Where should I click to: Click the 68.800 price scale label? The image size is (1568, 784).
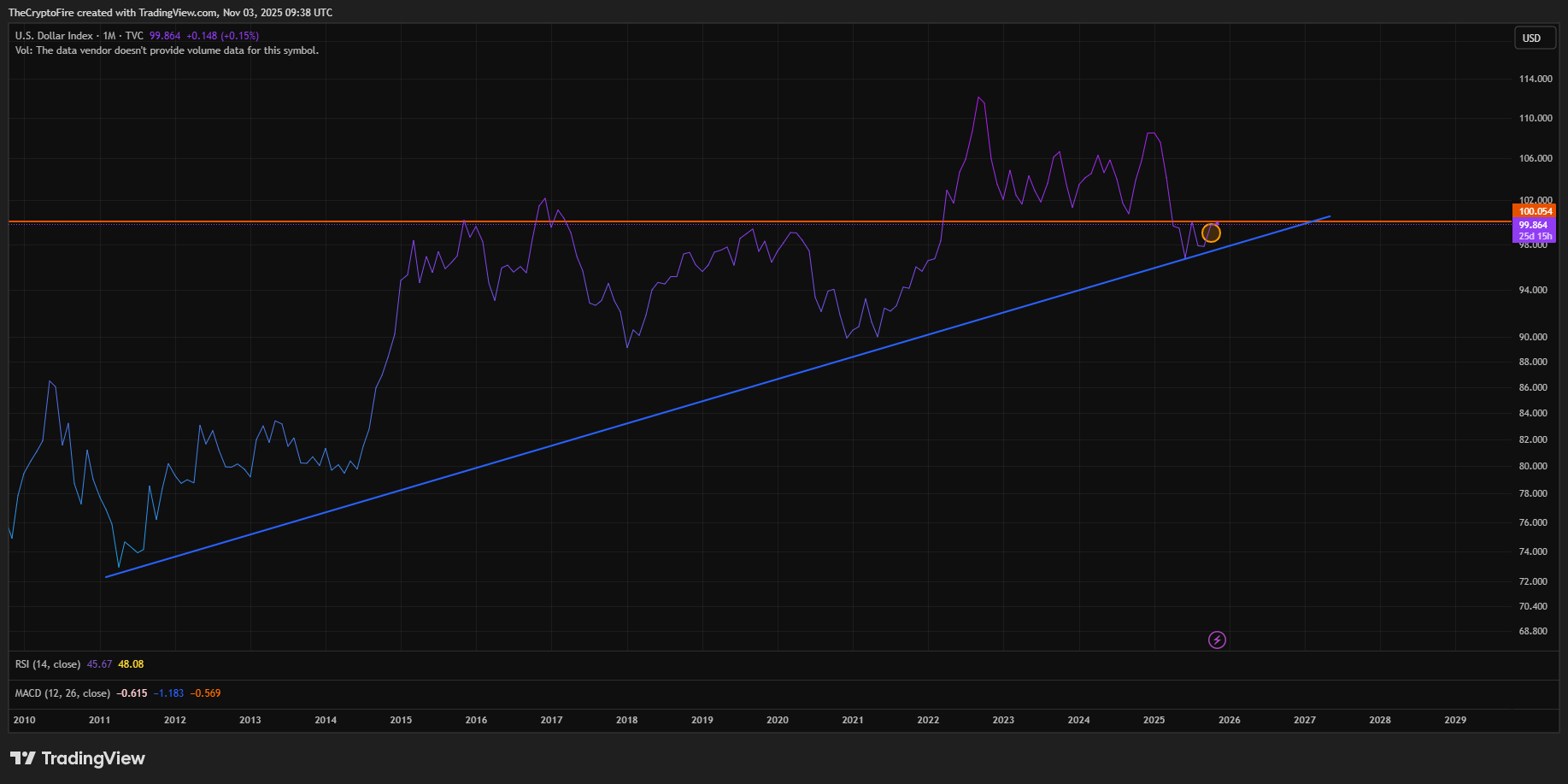(1533, 631)
